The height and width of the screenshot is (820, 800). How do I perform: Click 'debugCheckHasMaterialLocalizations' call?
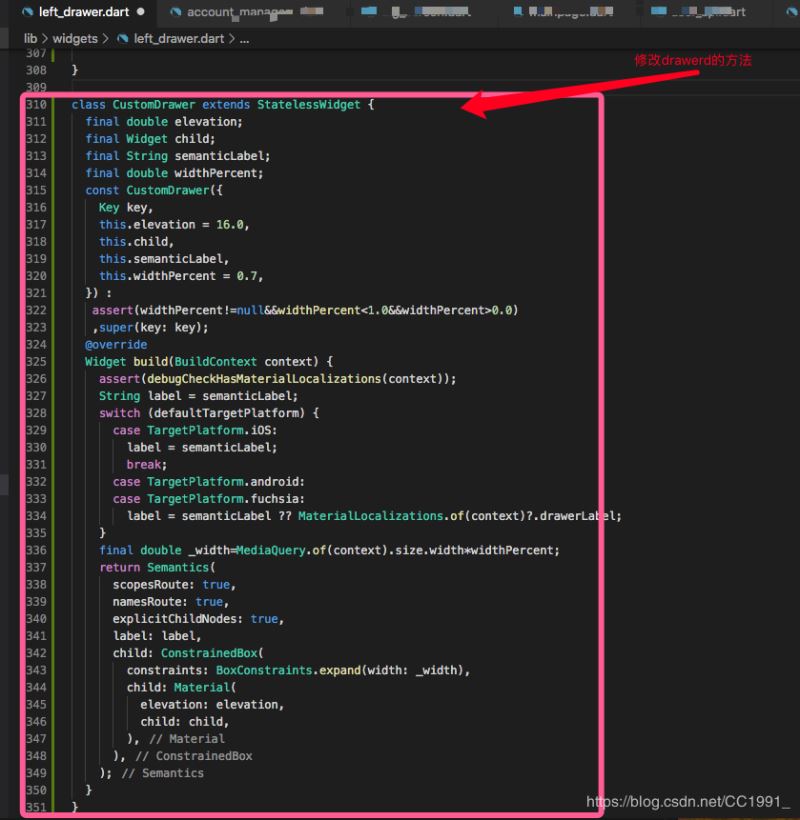pos(264,379)
